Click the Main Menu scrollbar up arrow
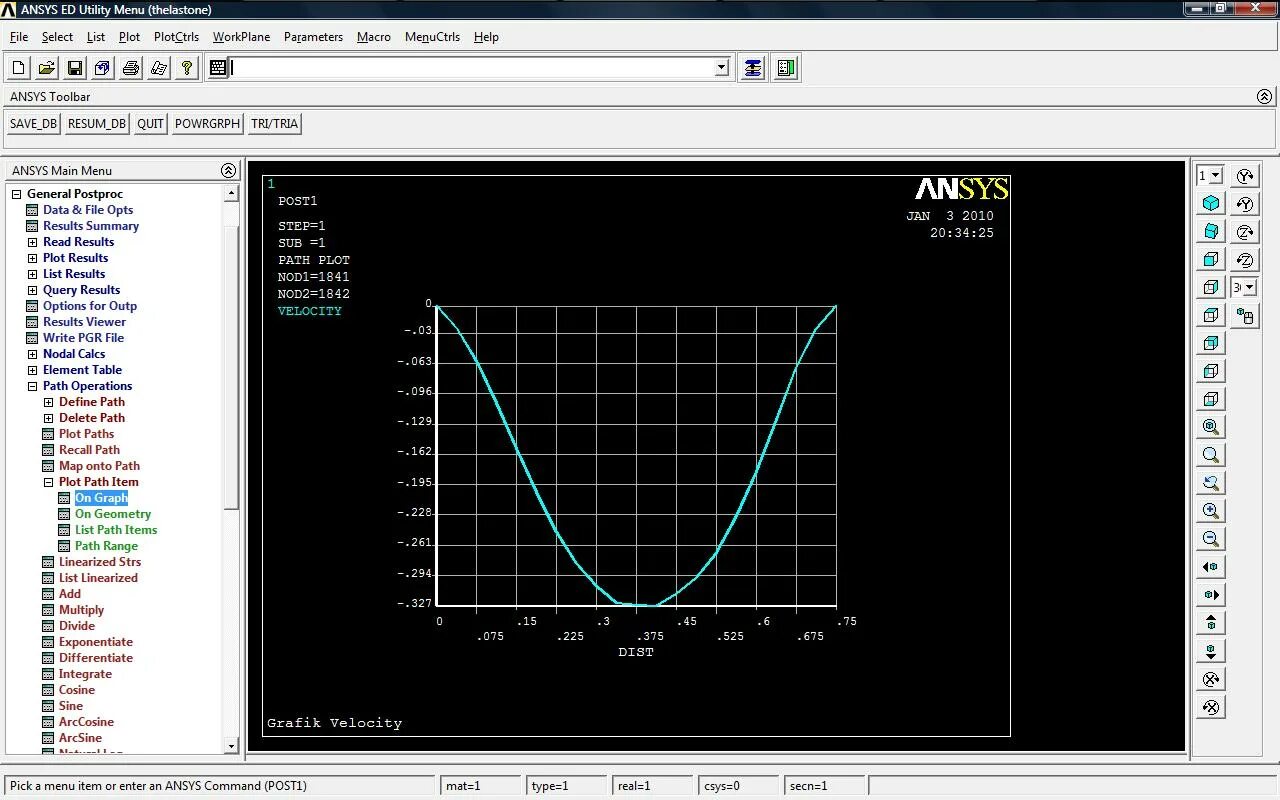The width and height of the screenshot is (1280, 800). pos(231,193)
